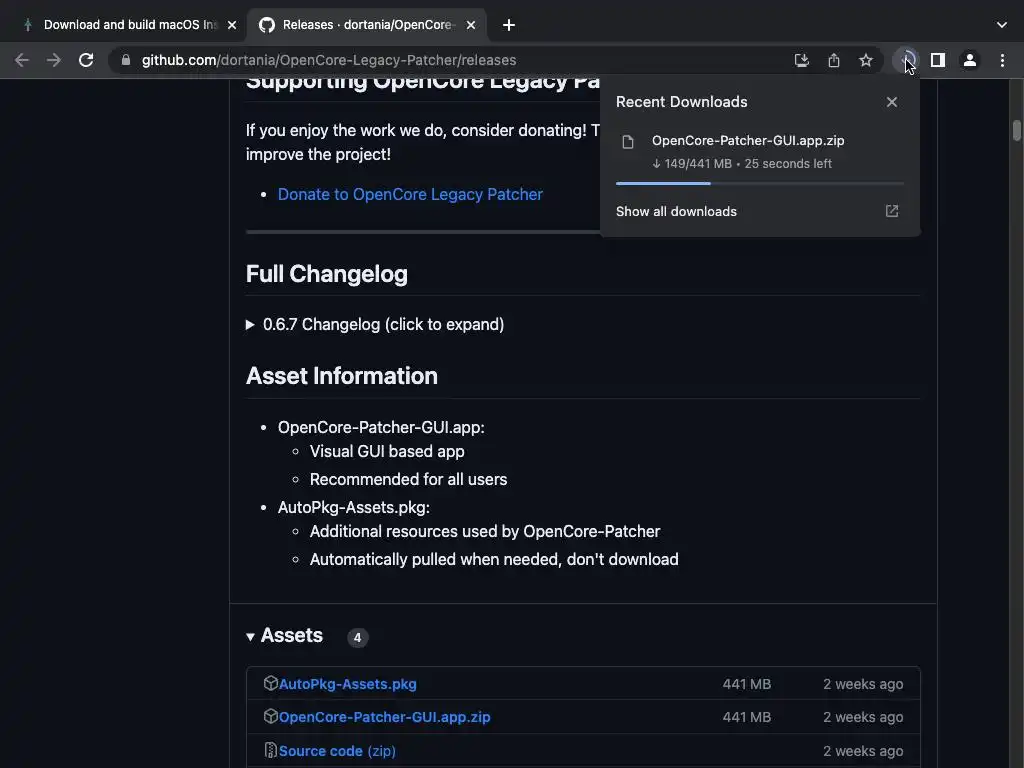
Task: Toggle the browser side panel
Action: coord(937,60)
